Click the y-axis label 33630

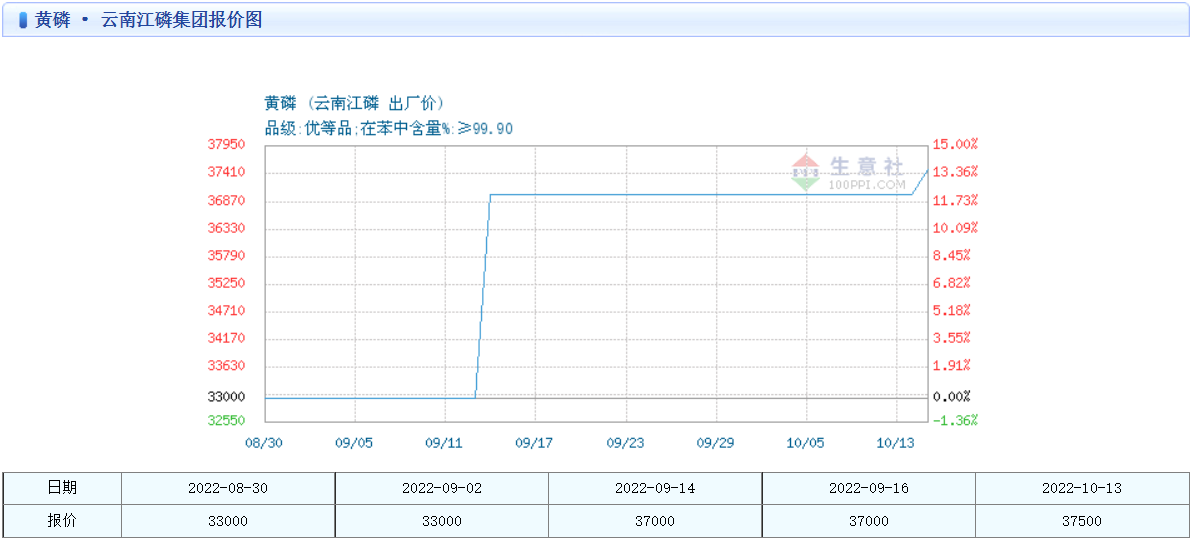(x=227, y=365)
